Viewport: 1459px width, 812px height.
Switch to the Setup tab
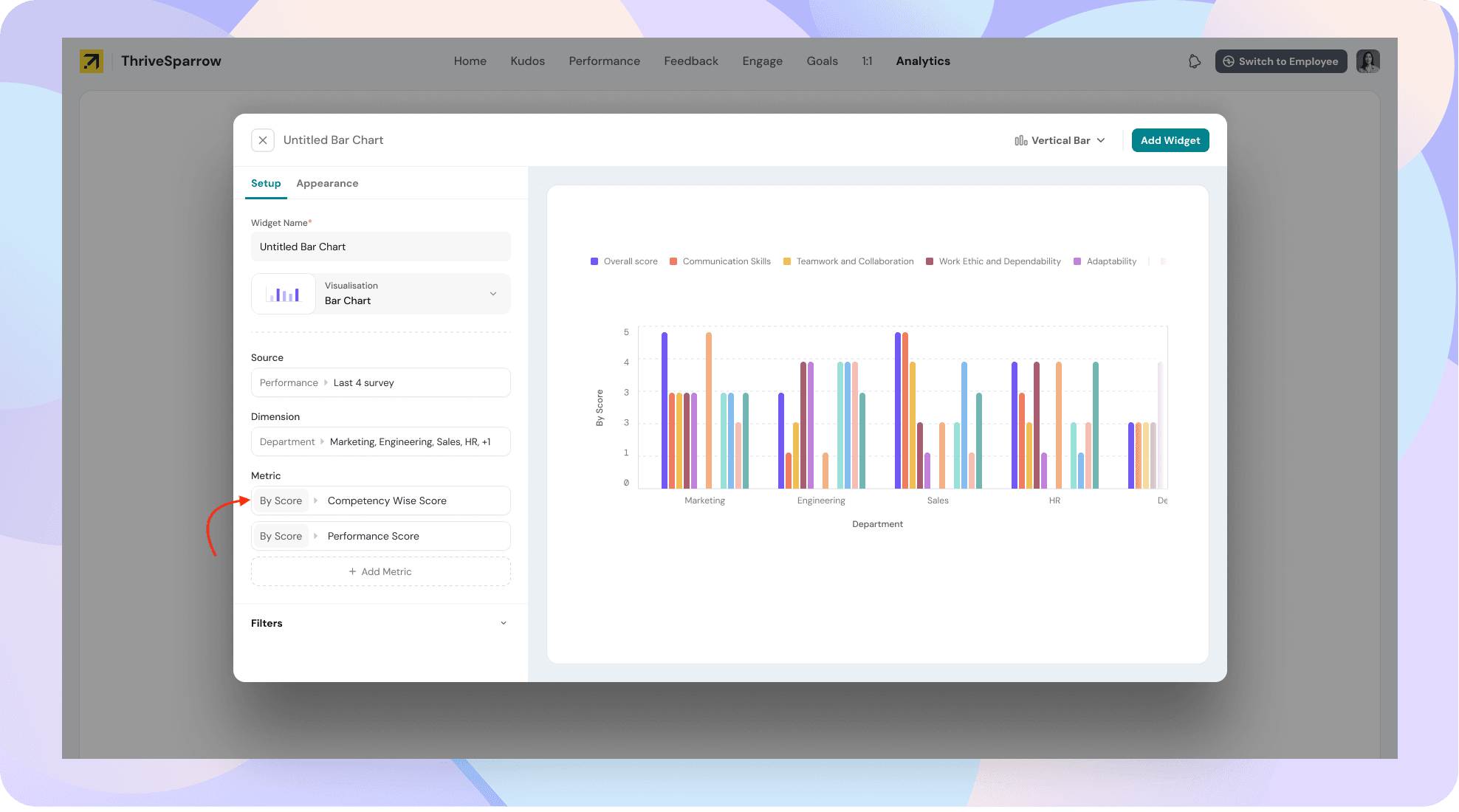(266, 183)
